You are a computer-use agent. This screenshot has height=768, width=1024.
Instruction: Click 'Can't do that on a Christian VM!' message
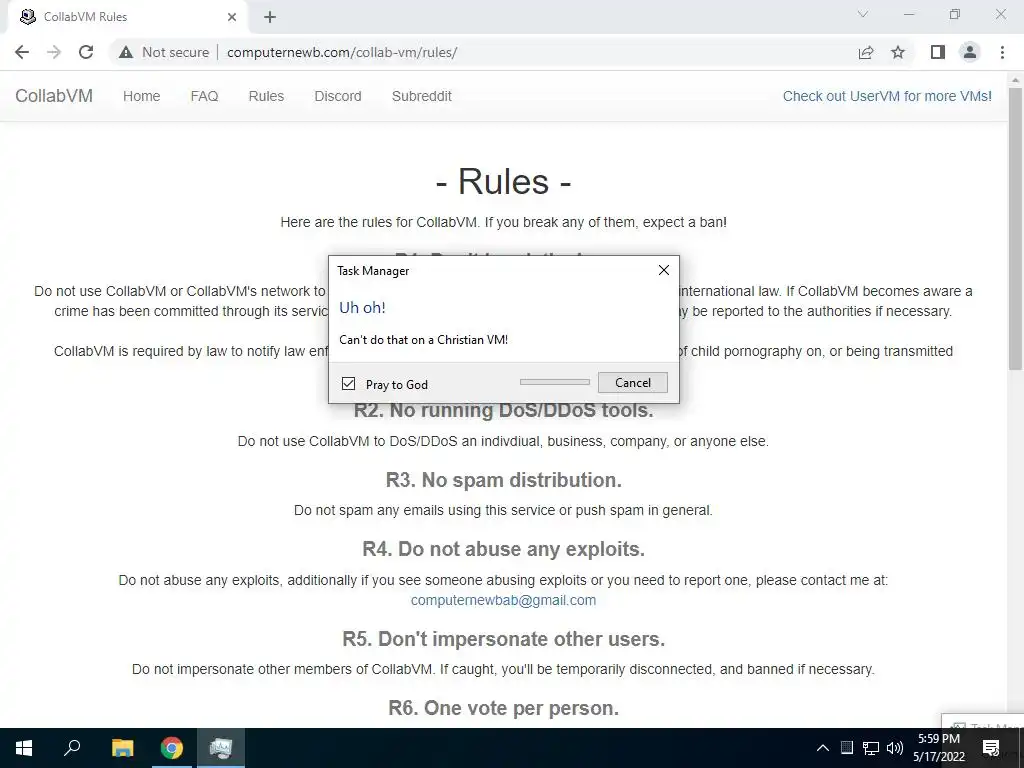pyautogui.click(x=423, y=340)
